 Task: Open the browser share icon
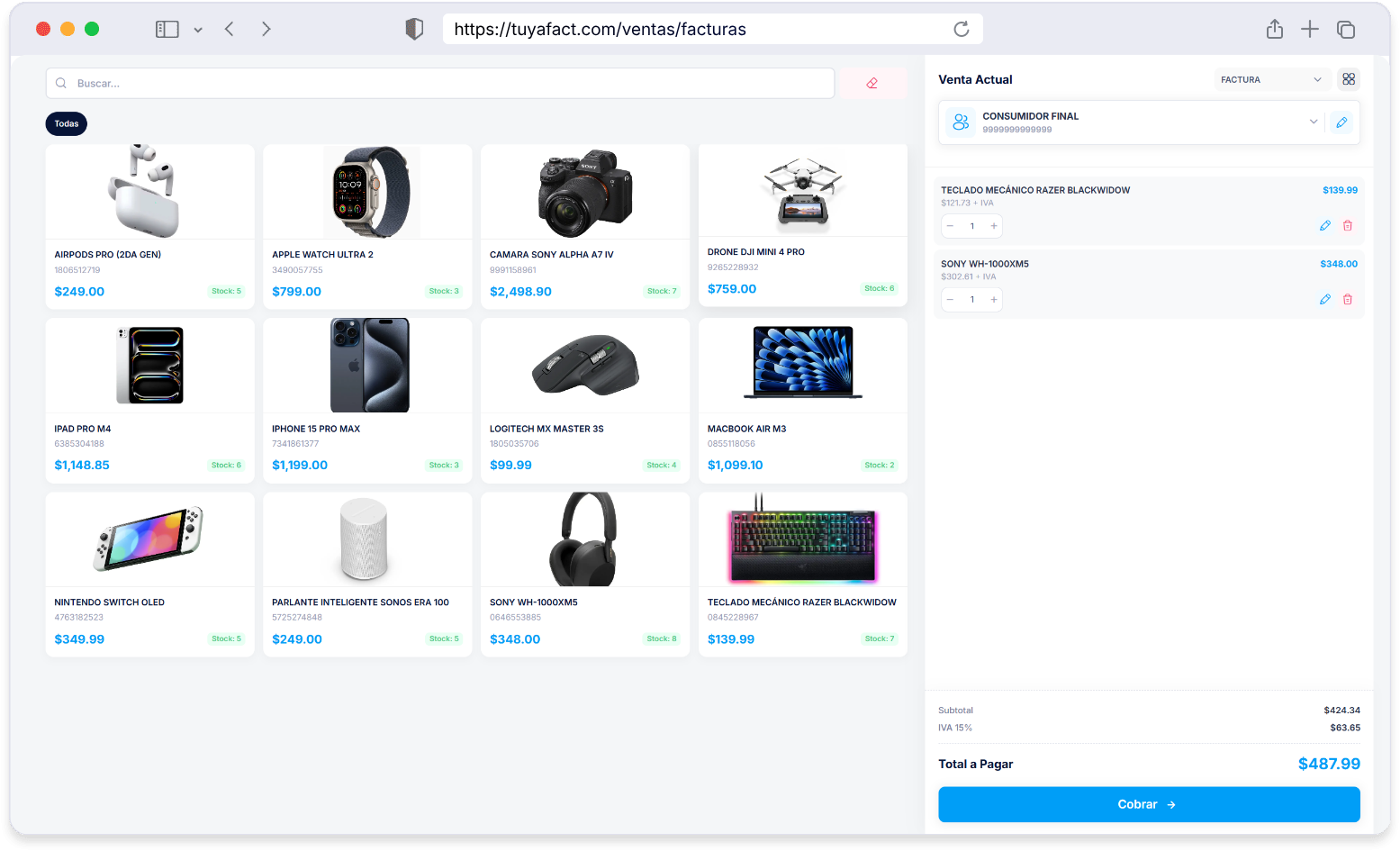(1274, 29)
